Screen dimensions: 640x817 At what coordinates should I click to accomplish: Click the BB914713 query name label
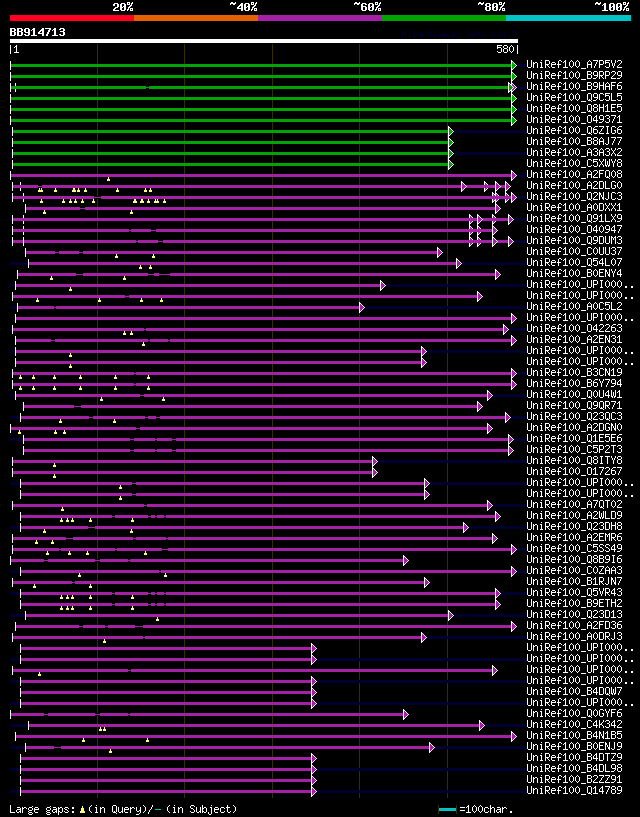[38, 32]
